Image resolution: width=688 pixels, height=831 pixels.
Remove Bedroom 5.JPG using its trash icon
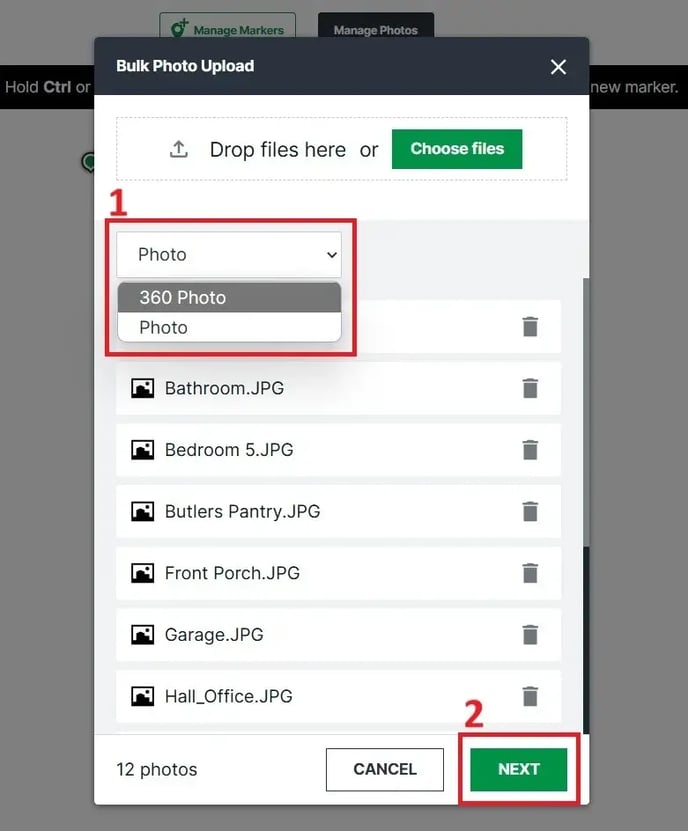pyautogui.click(x=530, y=450)
